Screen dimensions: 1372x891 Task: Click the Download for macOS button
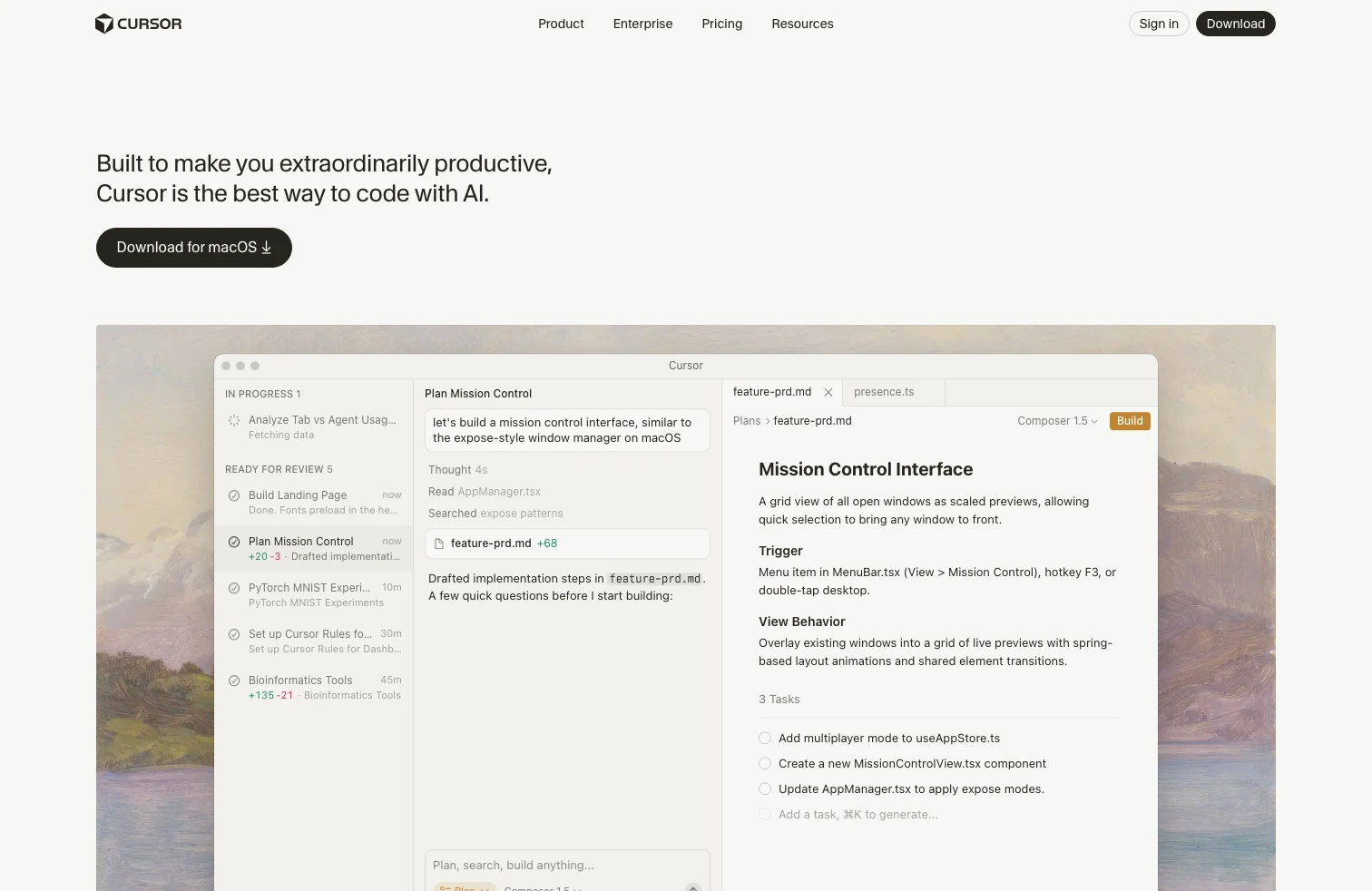click(x=194, y=248)
